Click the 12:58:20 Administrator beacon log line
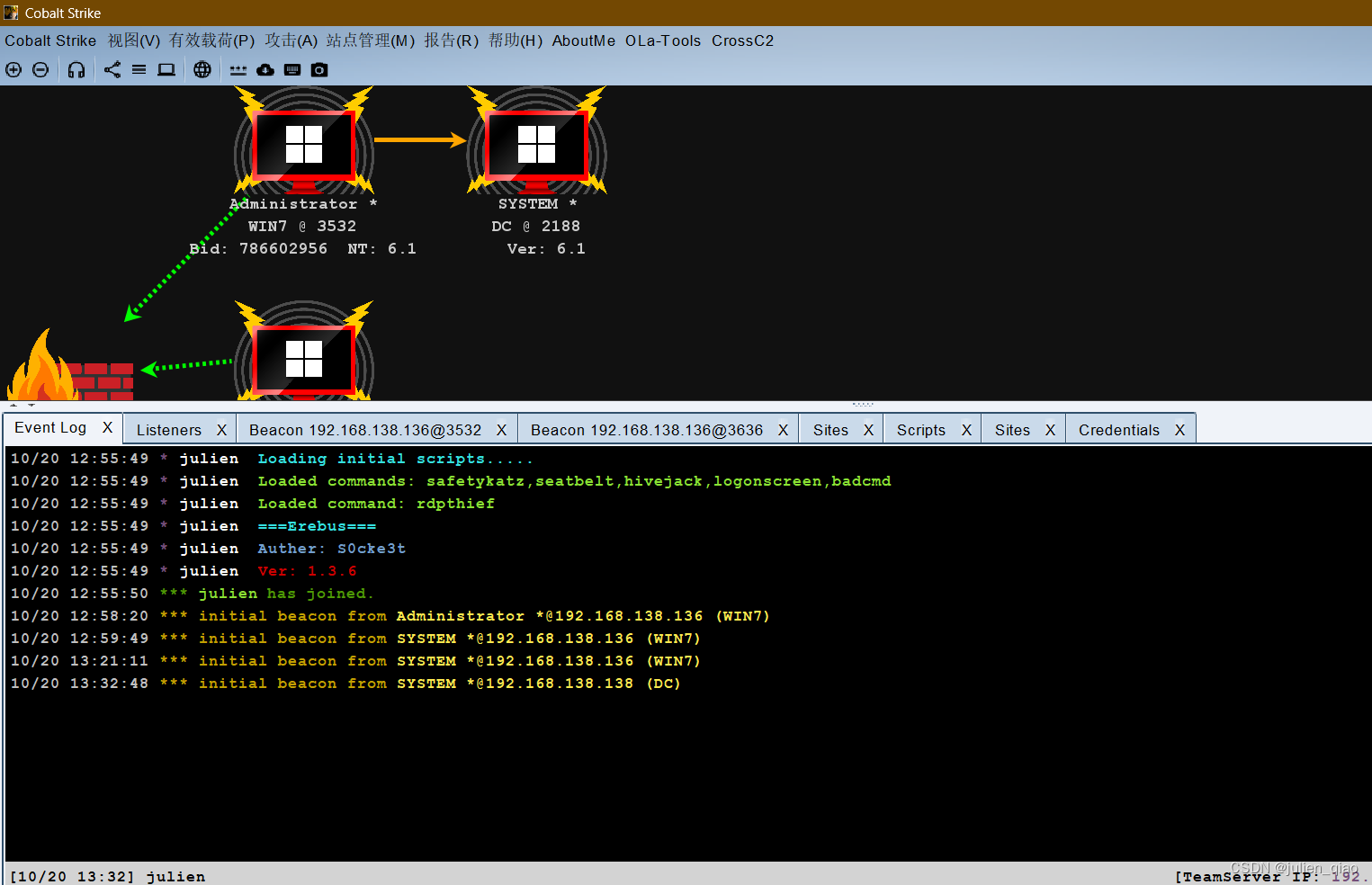This screenshot has height=885, width=1372. pos(390,616)
